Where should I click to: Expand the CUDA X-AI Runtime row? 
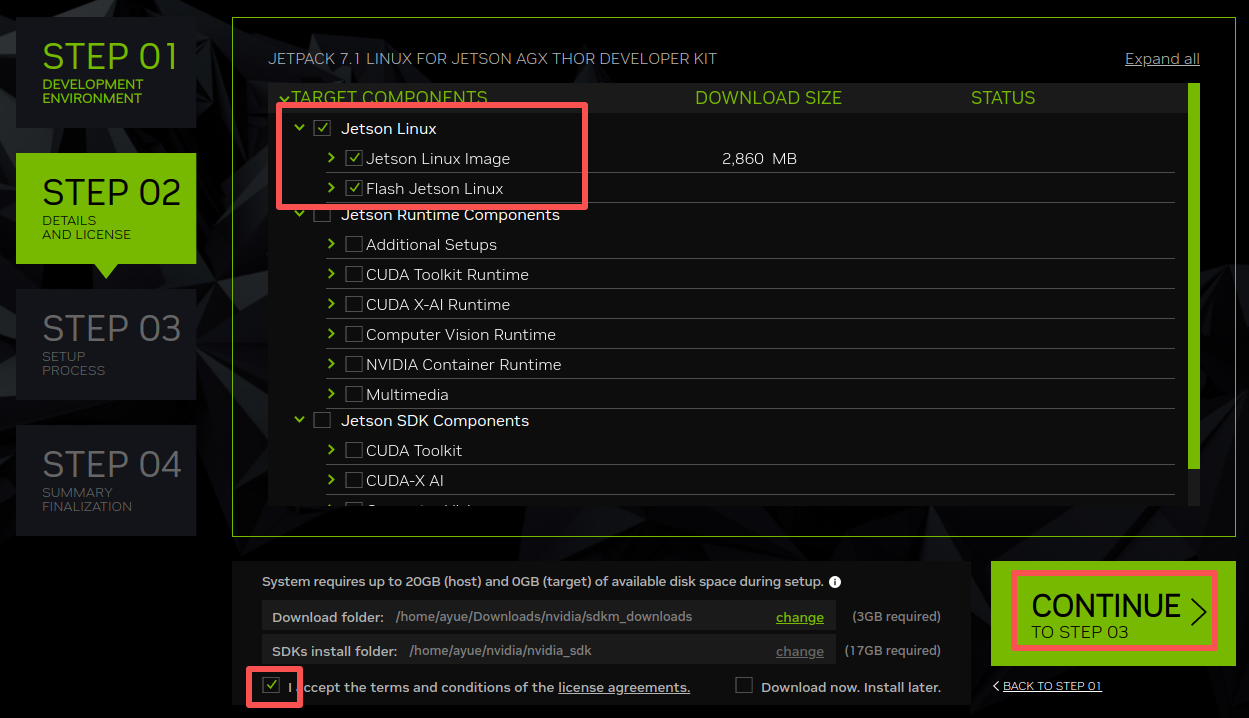[x=331, y=304]
